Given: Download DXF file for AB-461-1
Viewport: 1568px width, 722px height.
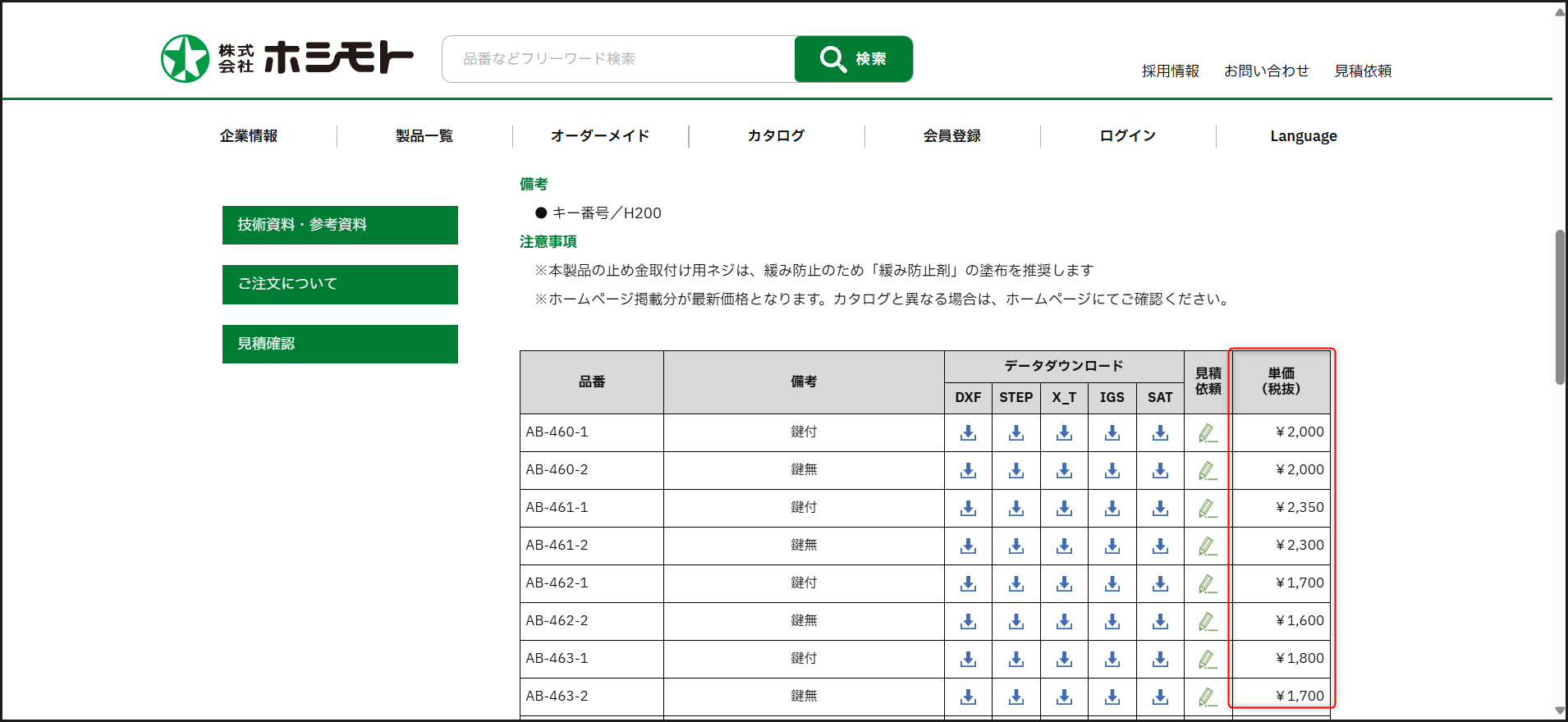Looking at the screenshot, I should [968, 508].
